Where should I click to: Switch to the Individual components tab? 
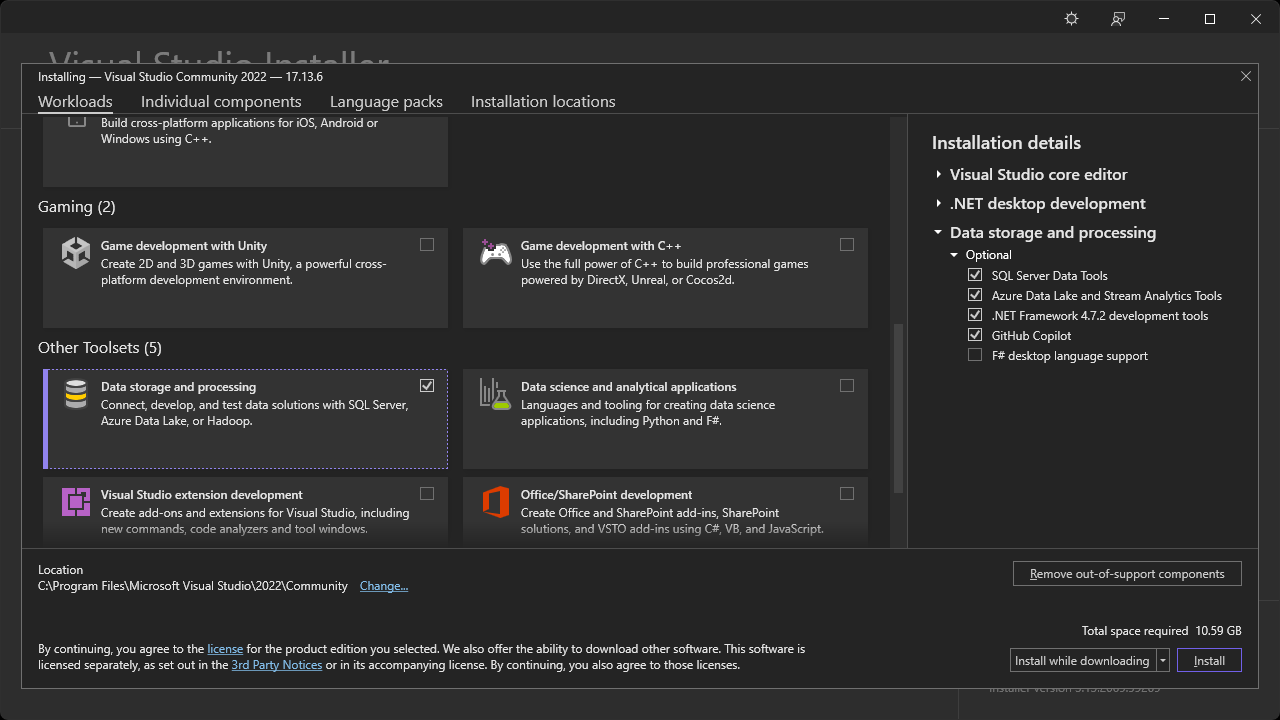click(x=221, y=101)
